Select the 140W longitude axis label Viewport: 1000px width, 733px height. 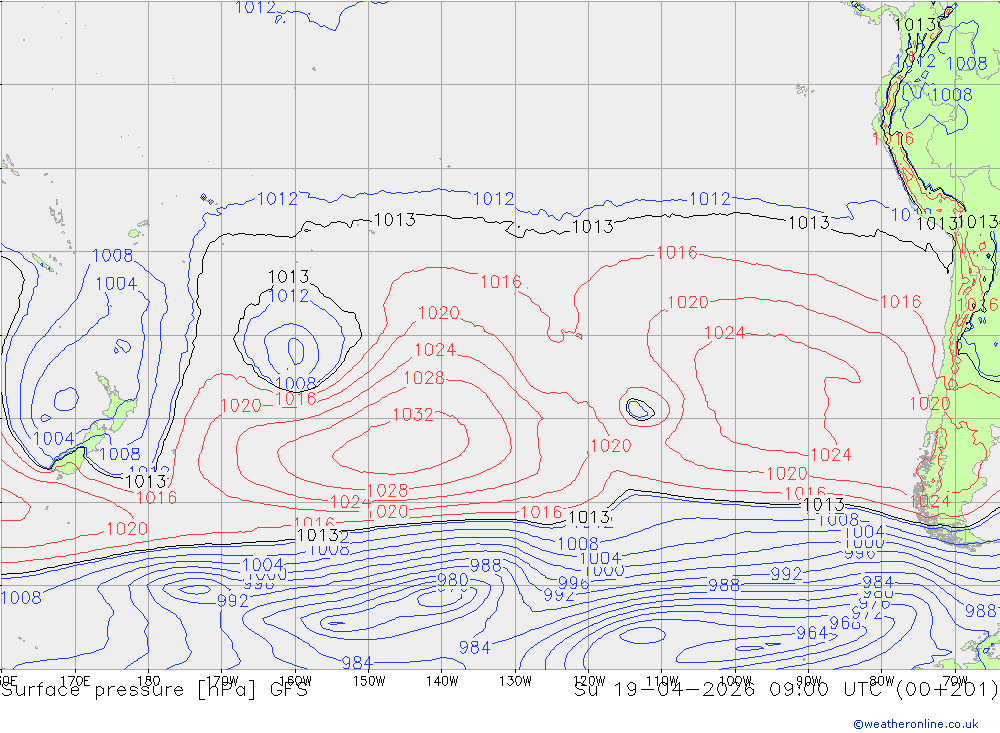[442, 681]
